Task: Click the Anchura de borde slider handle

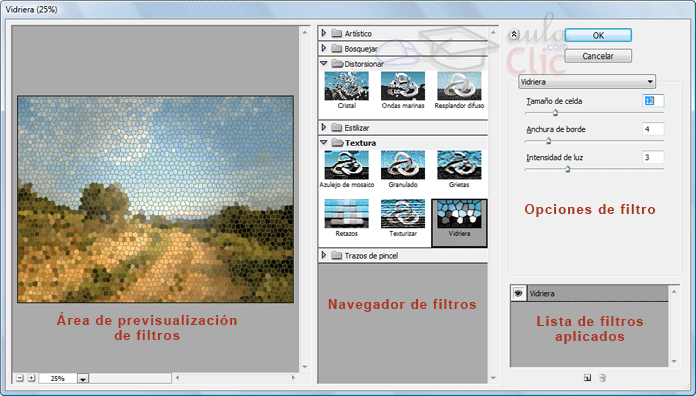Action: pyautogui.click(x=548, y=141)
